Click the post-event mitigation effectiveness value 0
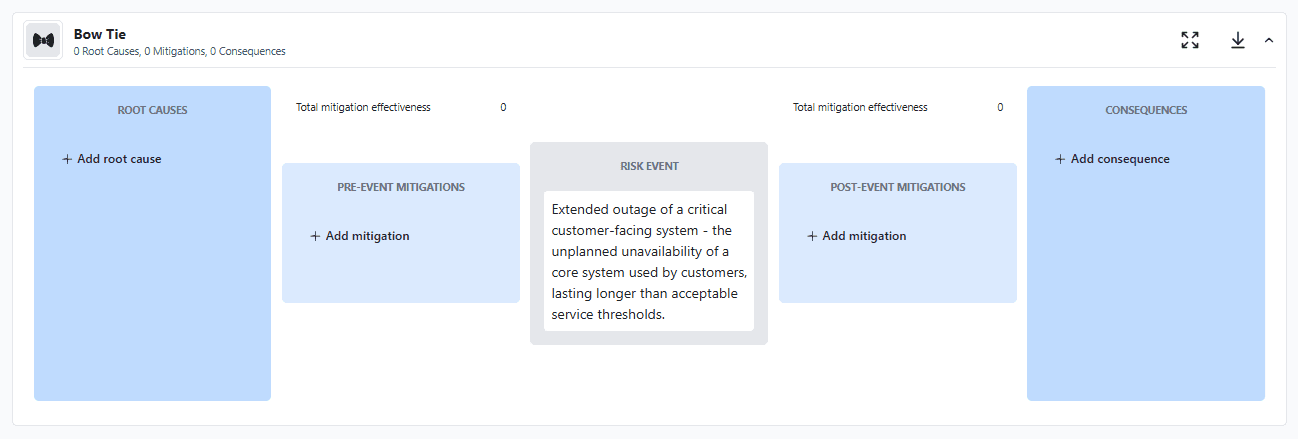 (x=1000, y=107)
